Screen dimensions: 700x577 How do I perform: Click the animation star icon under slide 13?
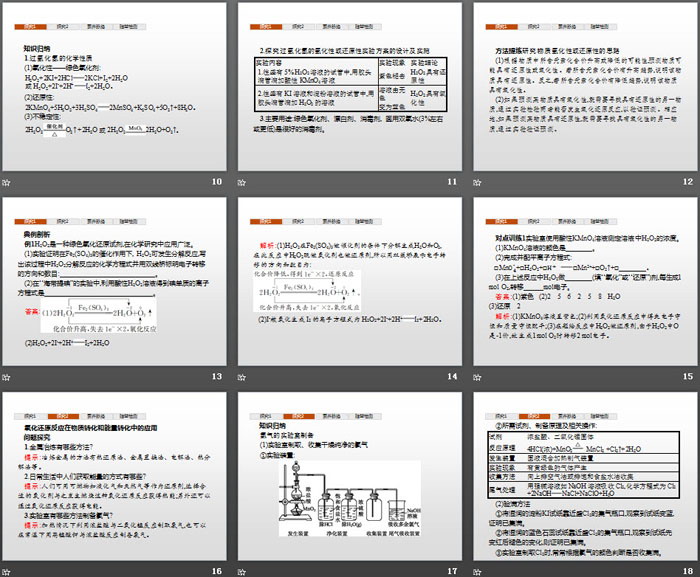click(8, 376)
